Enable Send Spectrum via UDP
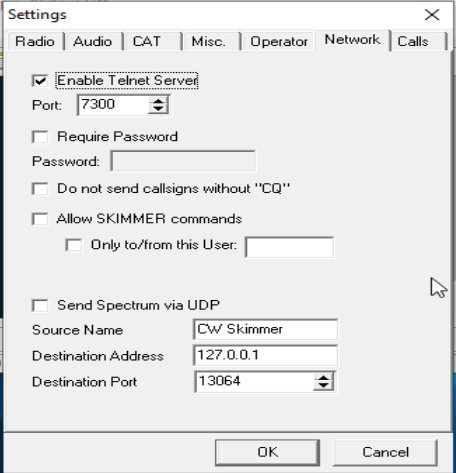The image size is (456, 473). (x=40, y=305)
